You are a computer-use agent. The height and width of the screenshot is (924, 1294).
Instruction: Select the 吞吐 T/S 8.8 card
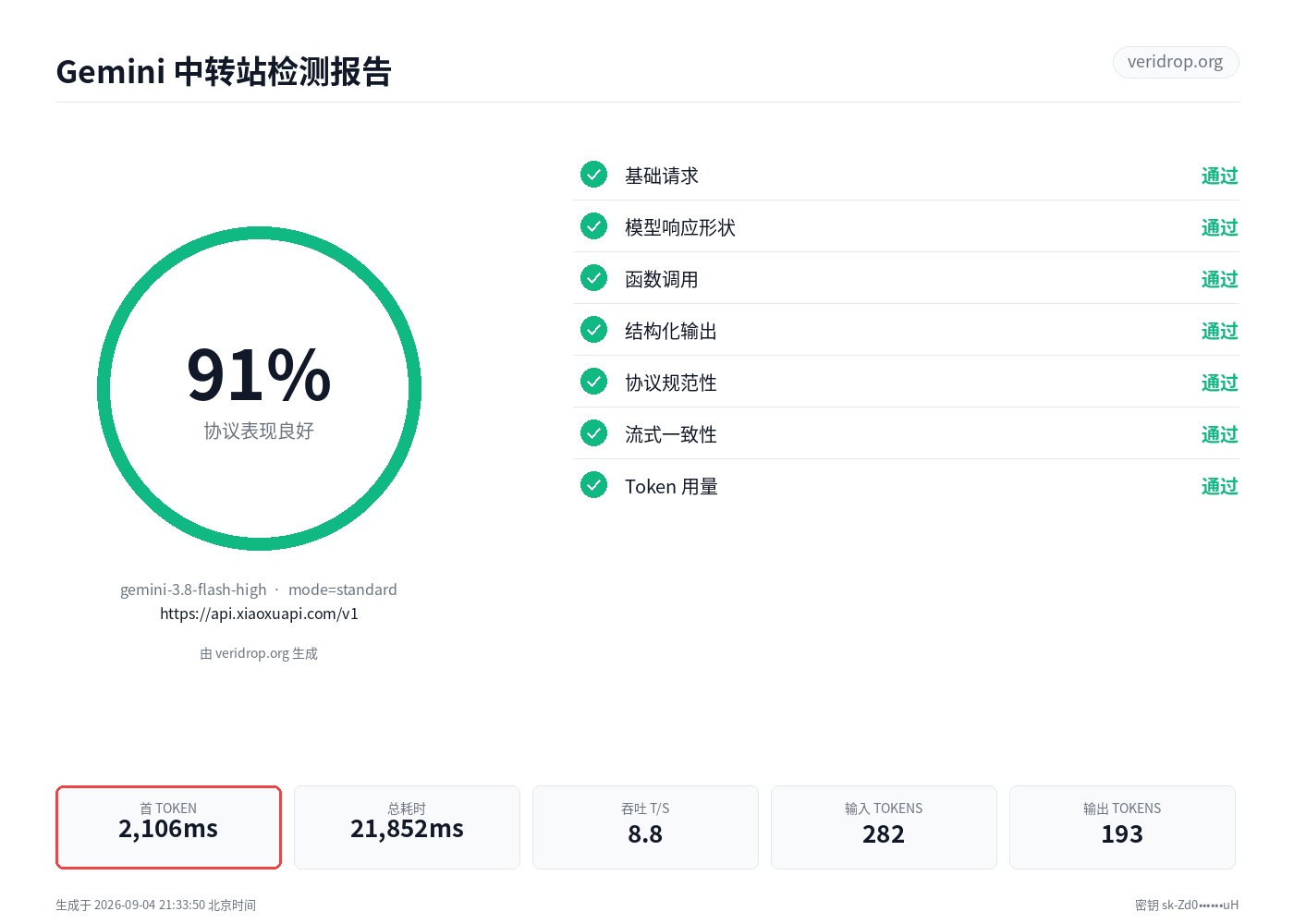pos(645,827)
